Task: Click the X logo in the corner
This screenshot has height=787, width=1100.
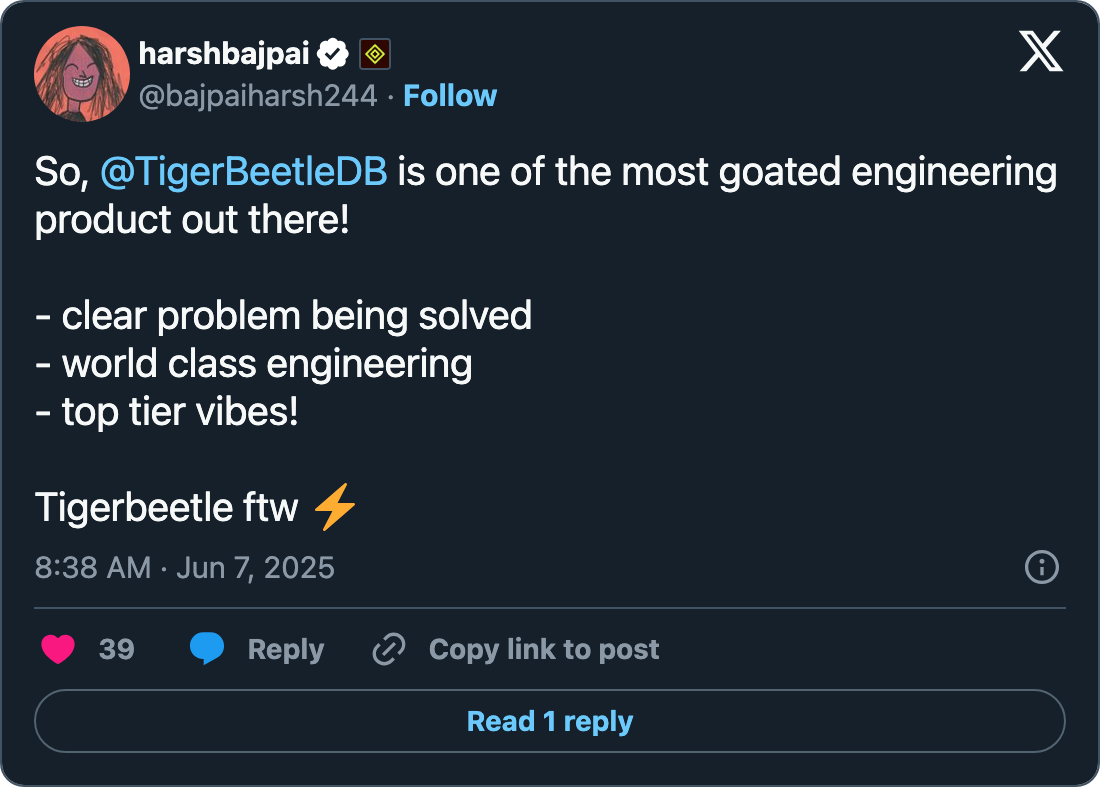Action: coord(1041,50)
